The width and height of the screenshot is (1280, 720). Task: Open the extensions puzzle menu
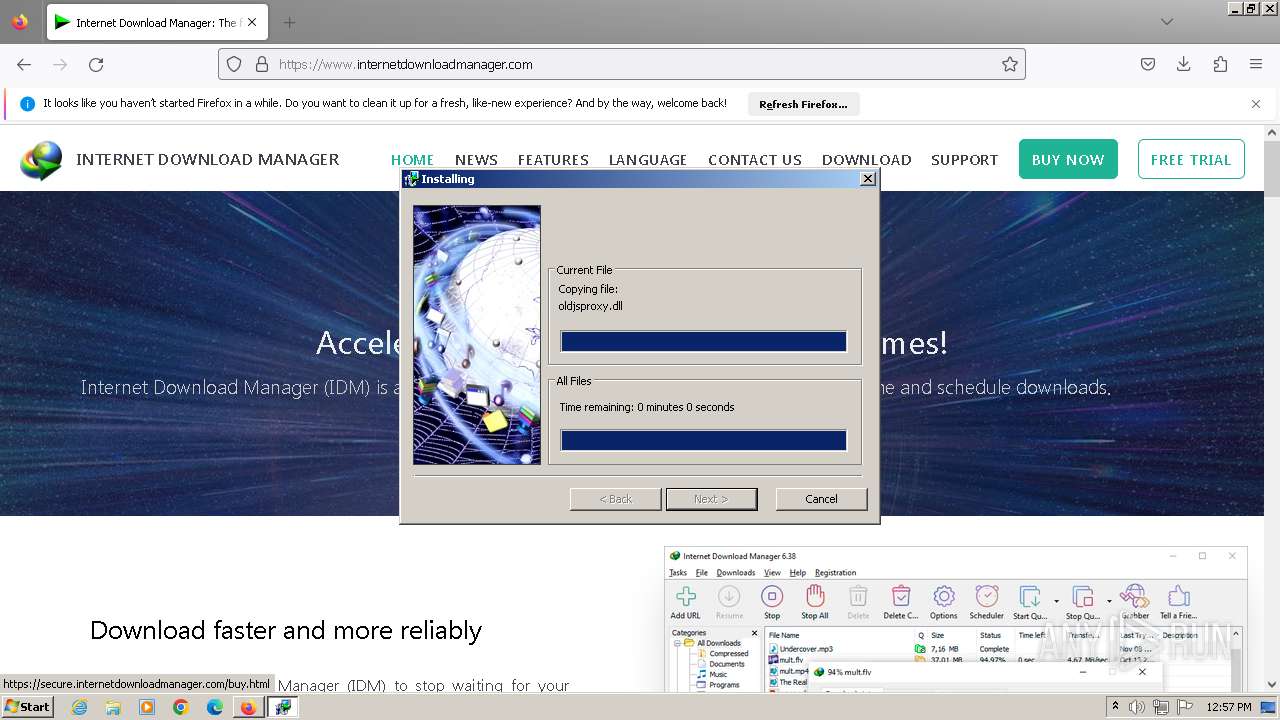(x=1220, y=64)
